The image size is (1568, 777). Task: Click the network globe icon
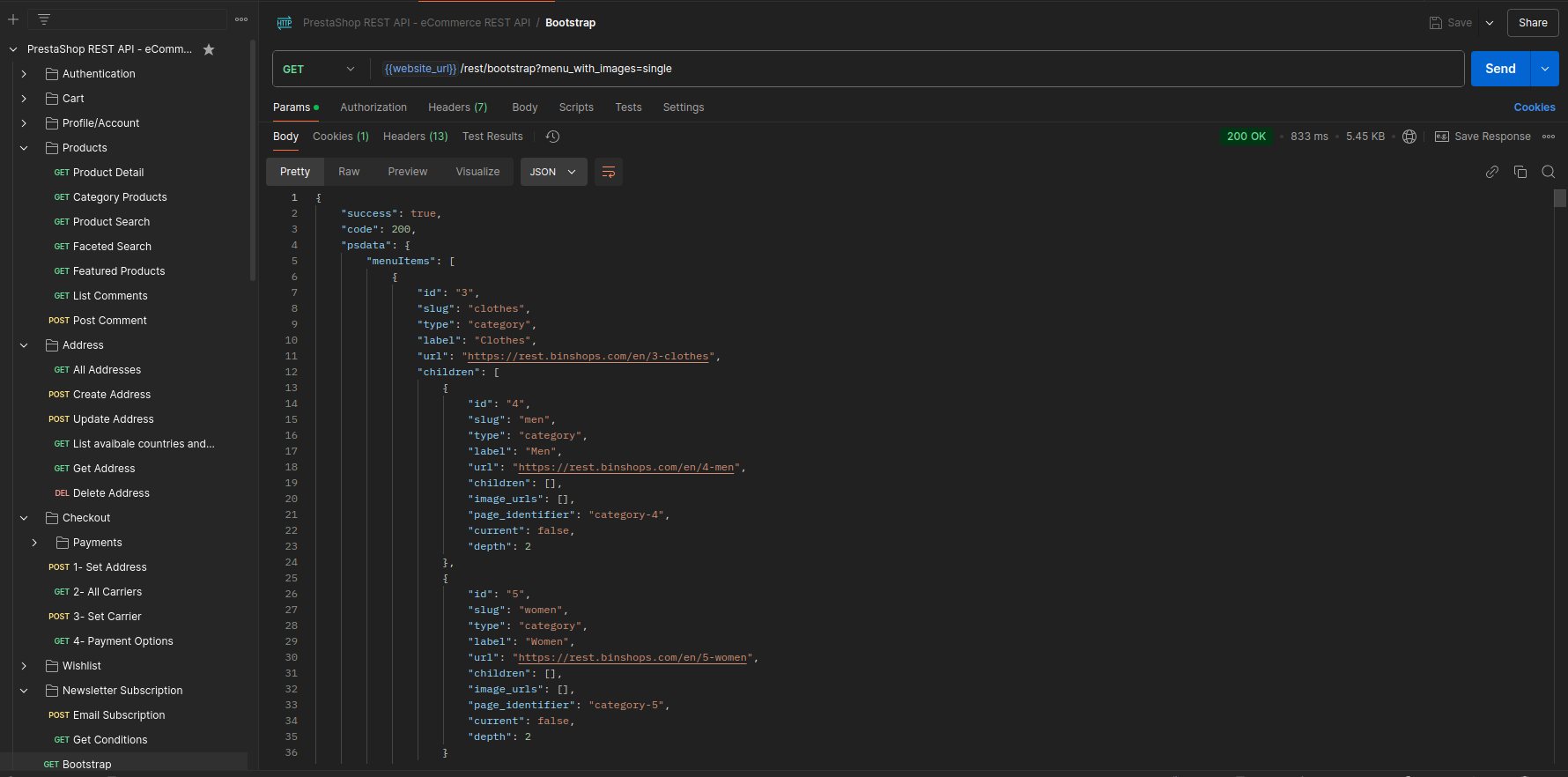click(1409, 137)
